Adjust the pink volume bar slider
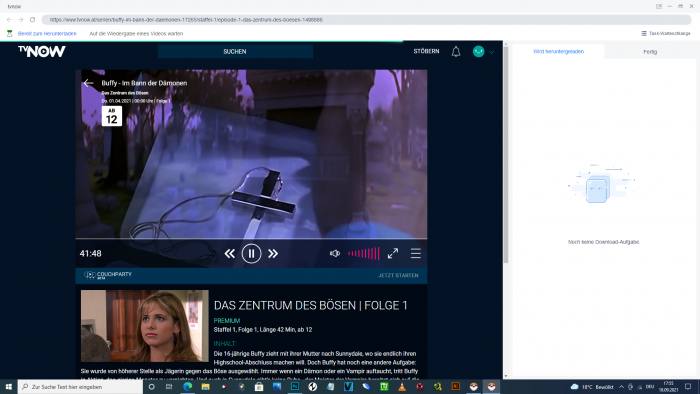Viewport: 700px width, 394px height. tap(364, 253)
